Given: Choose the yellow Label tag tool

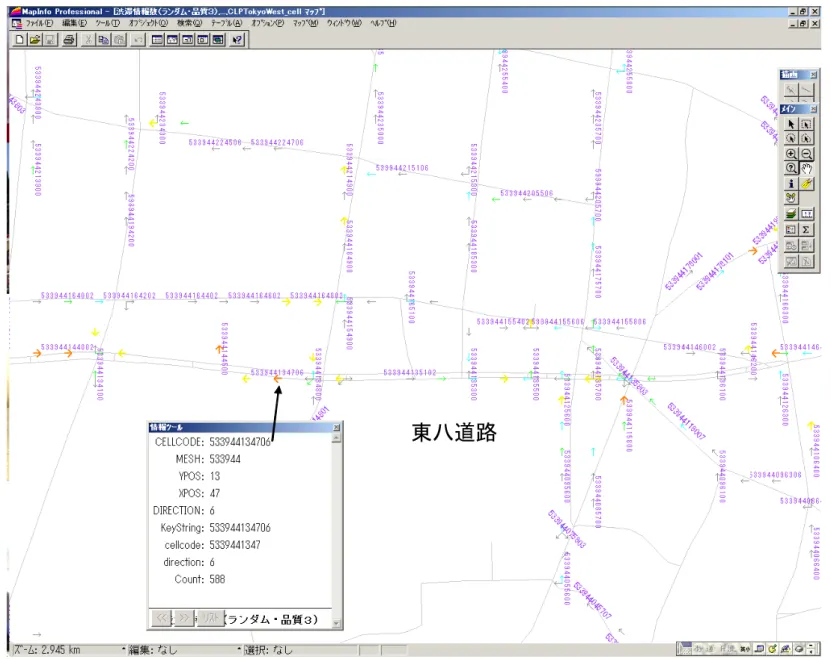Looking at the screenshot, I should point(806,183).
